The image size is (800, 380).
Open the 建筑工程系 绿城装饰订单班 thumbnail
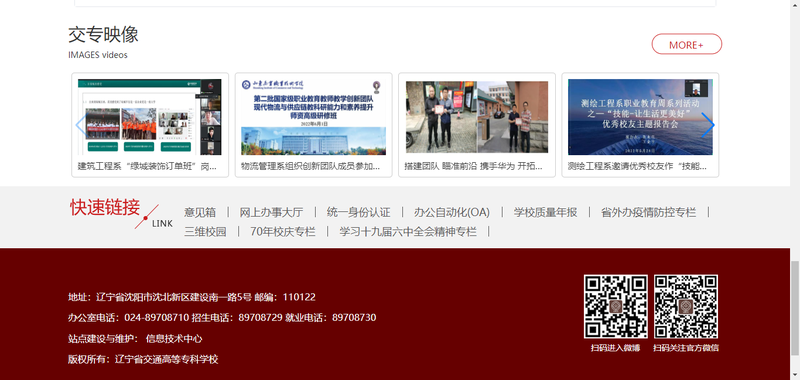pyautogui.click(x=149, y=117)
